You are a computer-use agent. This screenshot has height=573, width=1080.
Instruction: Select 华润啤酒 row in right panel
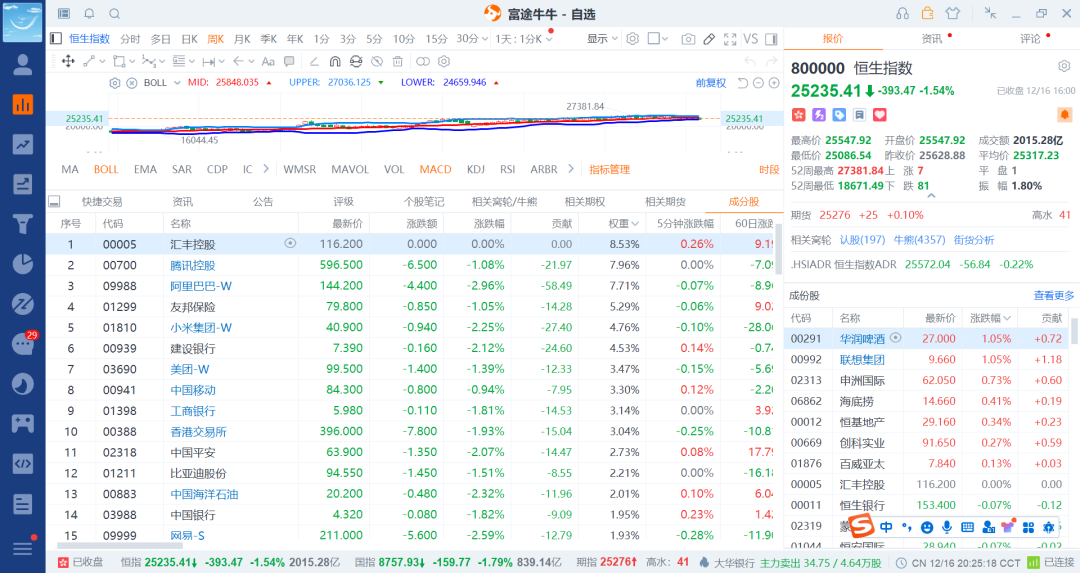928,339
